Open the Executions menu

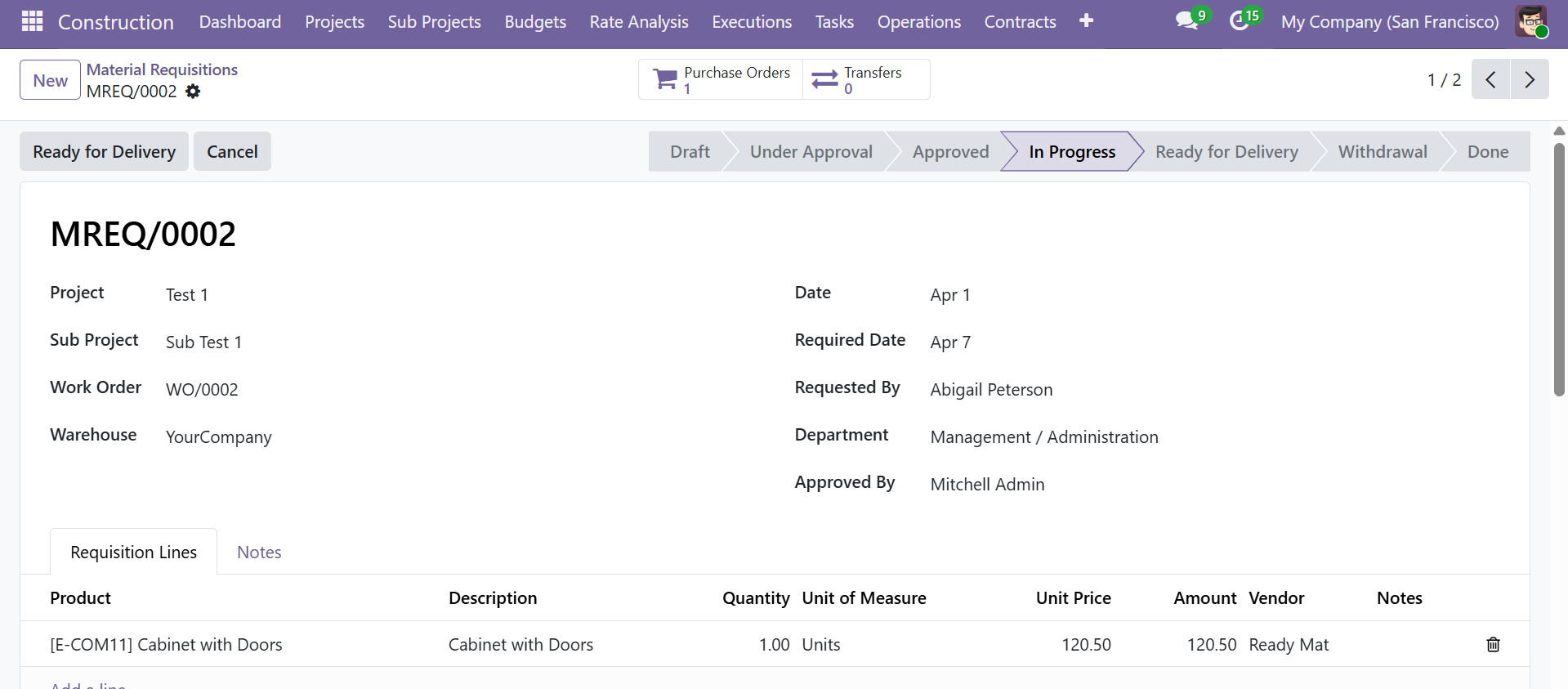752,22
